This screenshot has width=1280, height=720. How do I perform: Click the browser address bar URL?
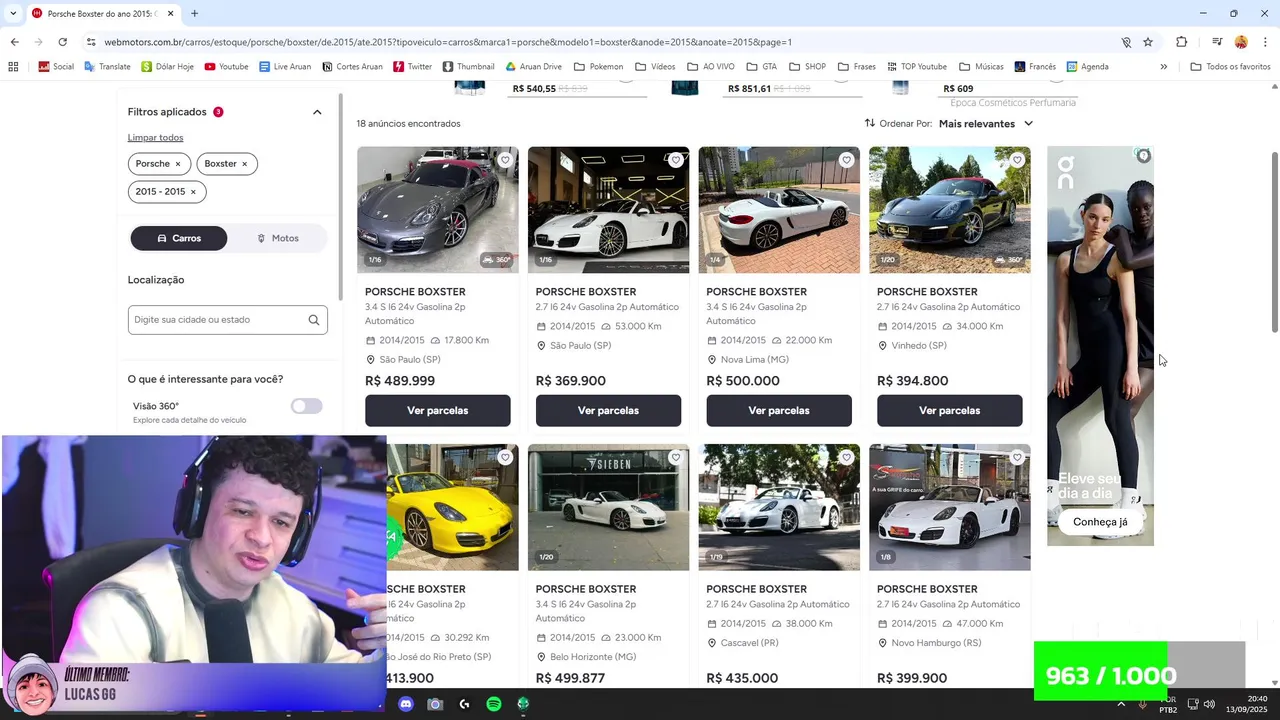(448, 42)
